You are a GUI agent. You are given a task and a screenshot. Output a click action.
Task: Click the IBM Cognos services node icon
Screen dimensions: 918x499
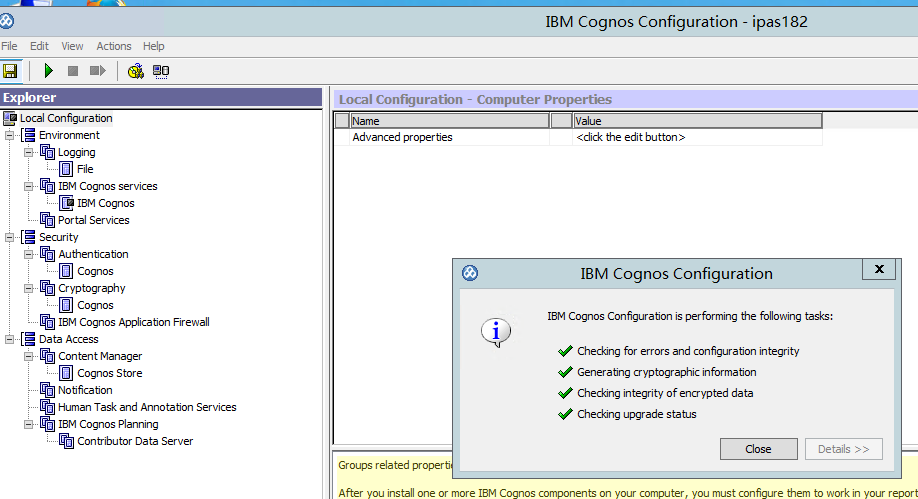coord(47,186)
